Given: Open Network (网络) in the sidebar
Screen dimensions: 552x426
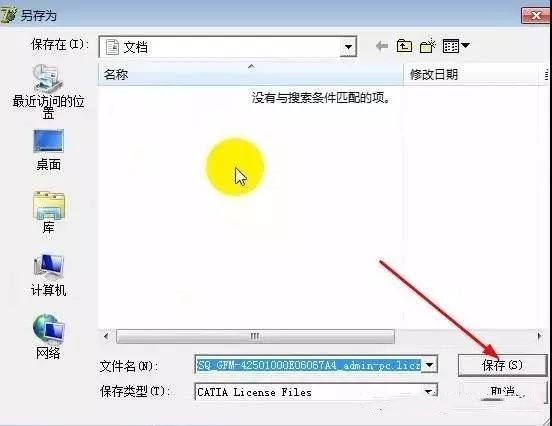Looking at the screenshot, I should 48,337.
